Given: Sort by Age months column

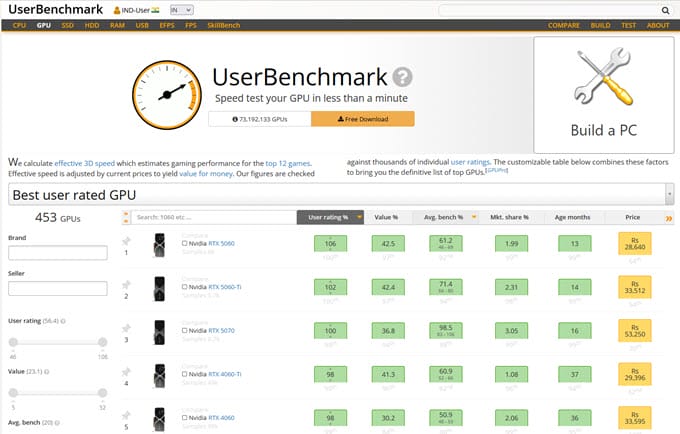Looking at the screenshot, I should (x=572, y=217).
